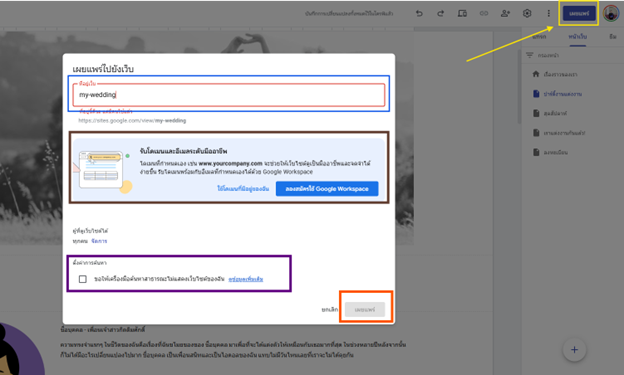Screen dimensions: 624x375
Task: Click the blue Google Workspace sign-up button
Action: 327,189
